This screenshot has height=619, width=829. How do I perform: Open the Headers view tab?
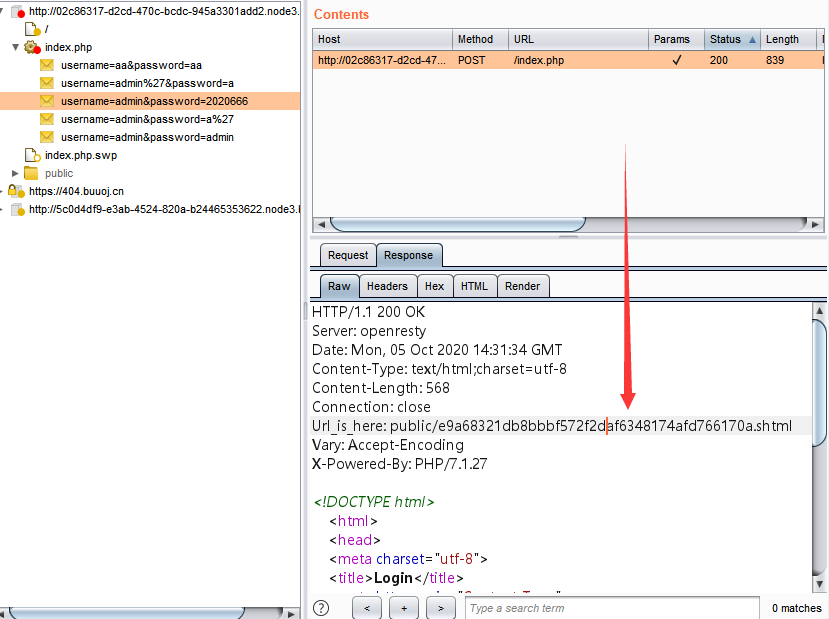[x=388, y=286]
